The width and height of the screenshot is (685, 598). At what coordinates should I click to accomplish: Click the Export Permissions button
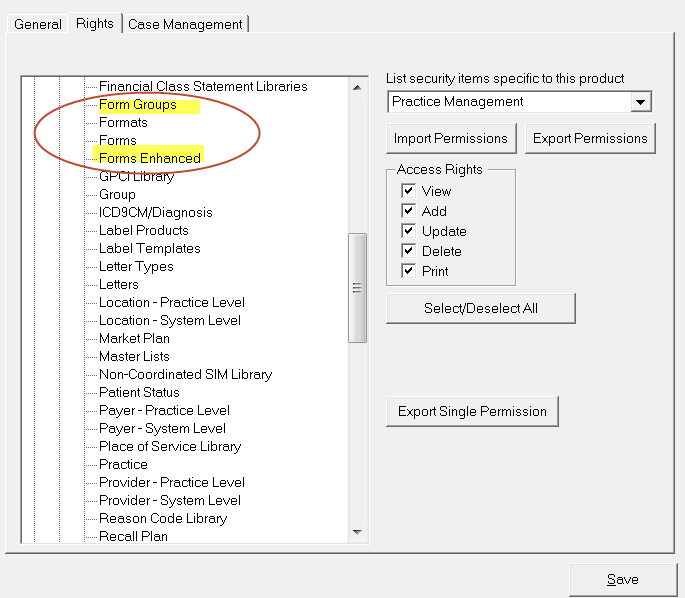[590, 138]
